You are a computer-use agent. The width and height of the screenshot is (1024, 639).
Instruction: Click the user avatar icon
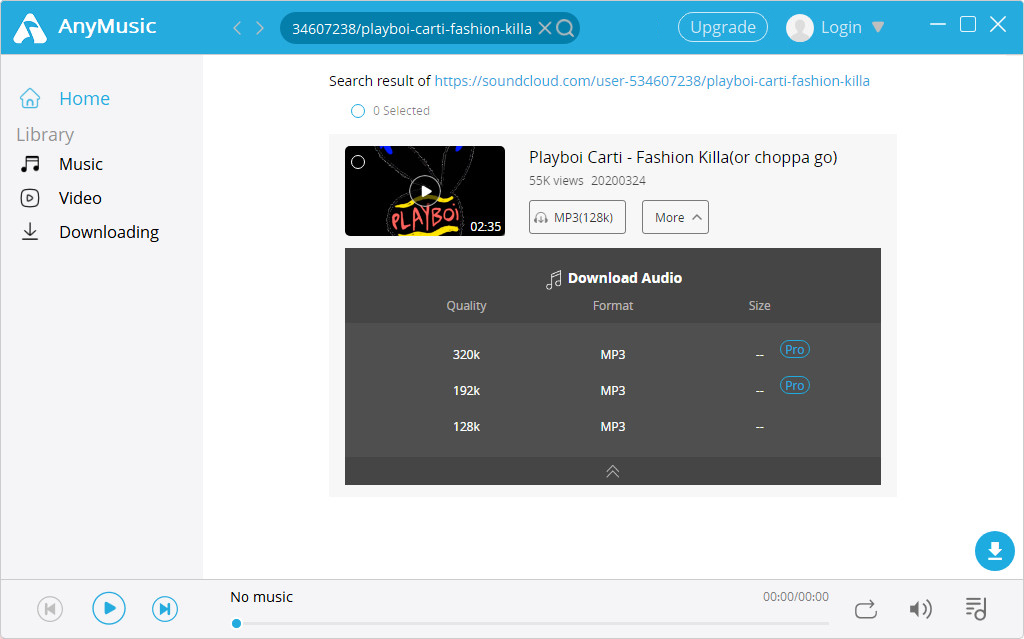pyautogui.click(x=799, y=27)
